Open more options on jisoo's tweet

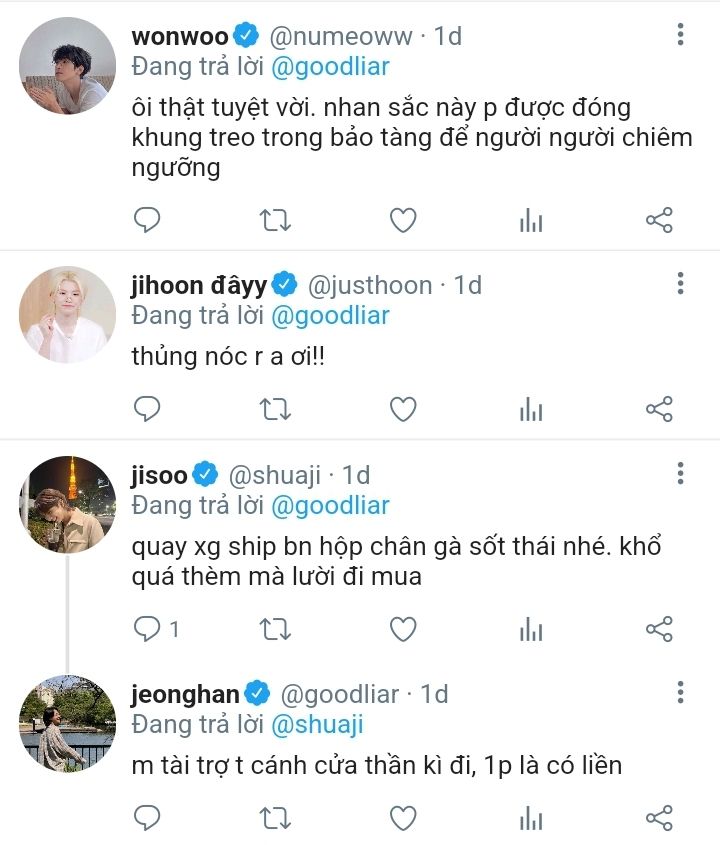pos(680,473)
